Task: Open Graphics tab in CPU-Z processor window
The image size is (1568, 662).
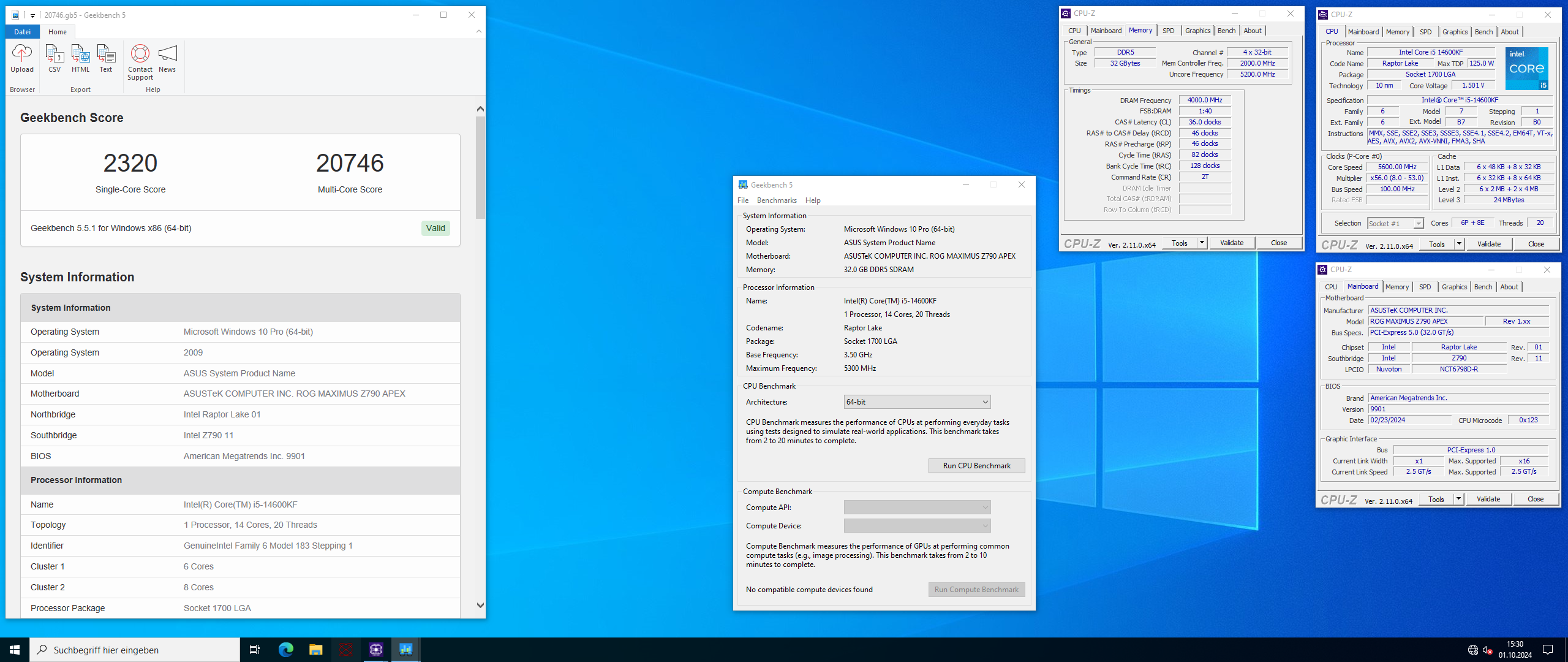Action: point(1455,32)
